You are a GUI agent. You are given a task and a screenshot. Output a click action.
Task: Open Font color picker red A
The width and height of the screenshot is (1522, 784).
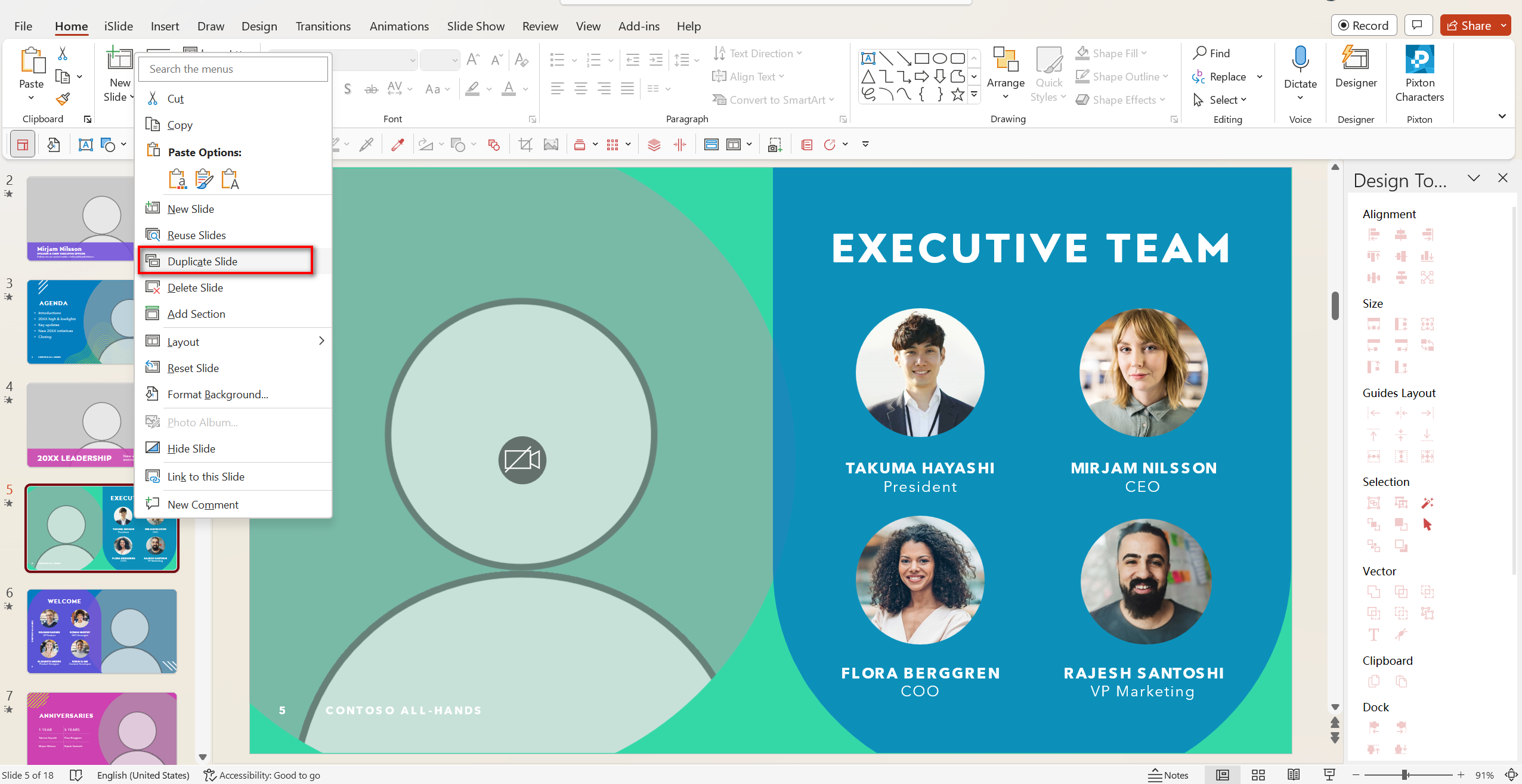pyautogui.click(x=509, y=89)
